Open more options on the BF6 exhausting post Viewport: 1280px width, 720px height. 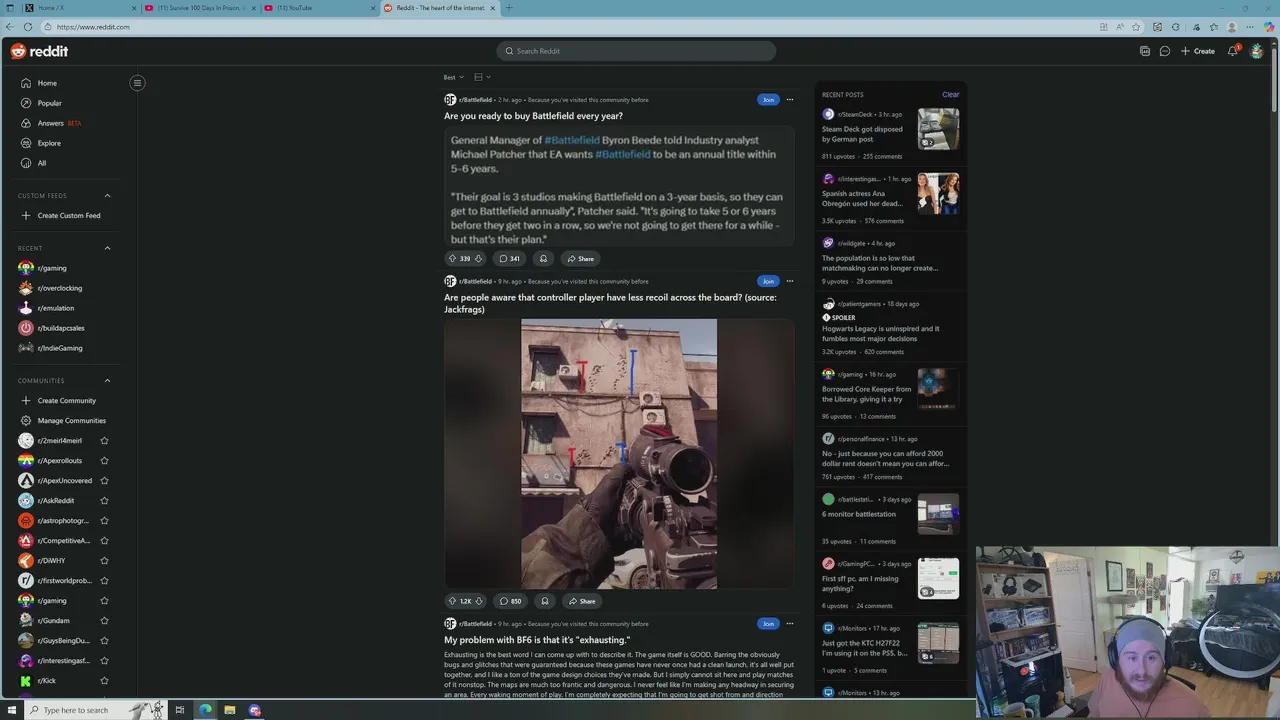click(789, 624)
